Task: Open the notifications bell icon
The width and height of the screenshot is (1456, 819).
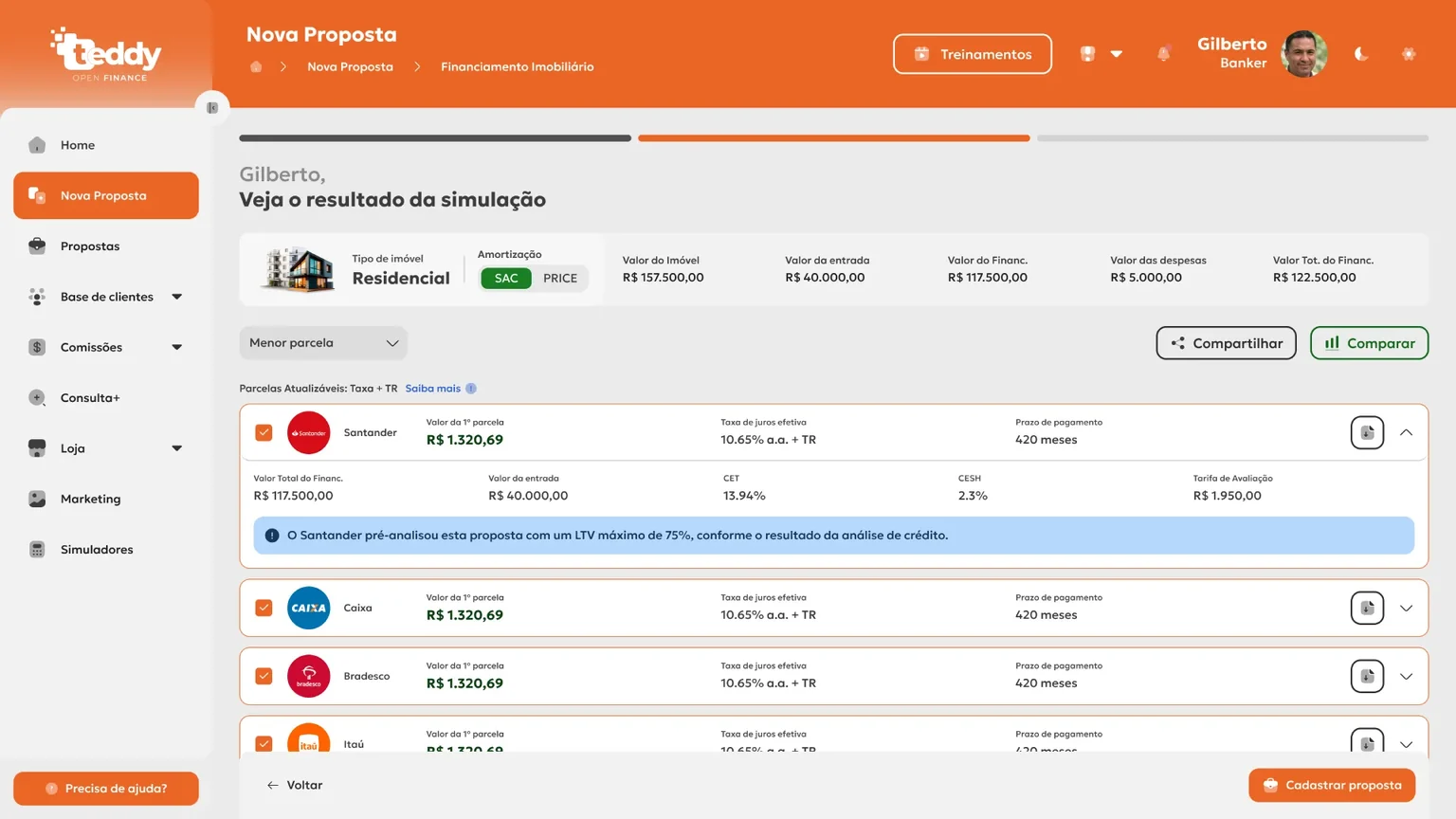Action: pyautogui.click(x=1163, y=54)
